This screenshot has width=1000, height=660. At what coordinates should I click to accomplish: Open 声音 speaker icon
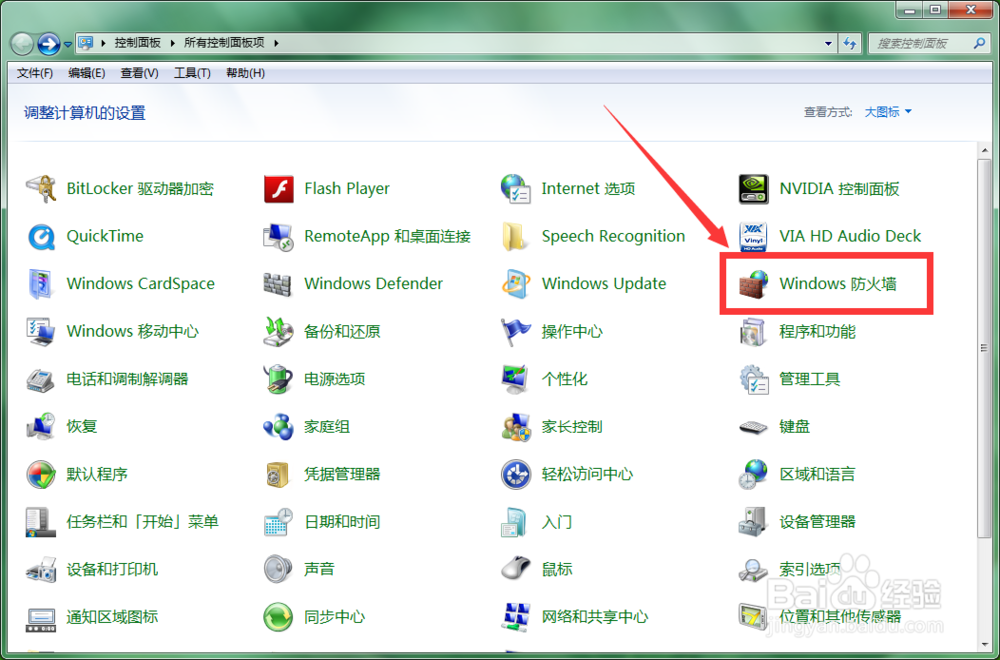point(279,569)
